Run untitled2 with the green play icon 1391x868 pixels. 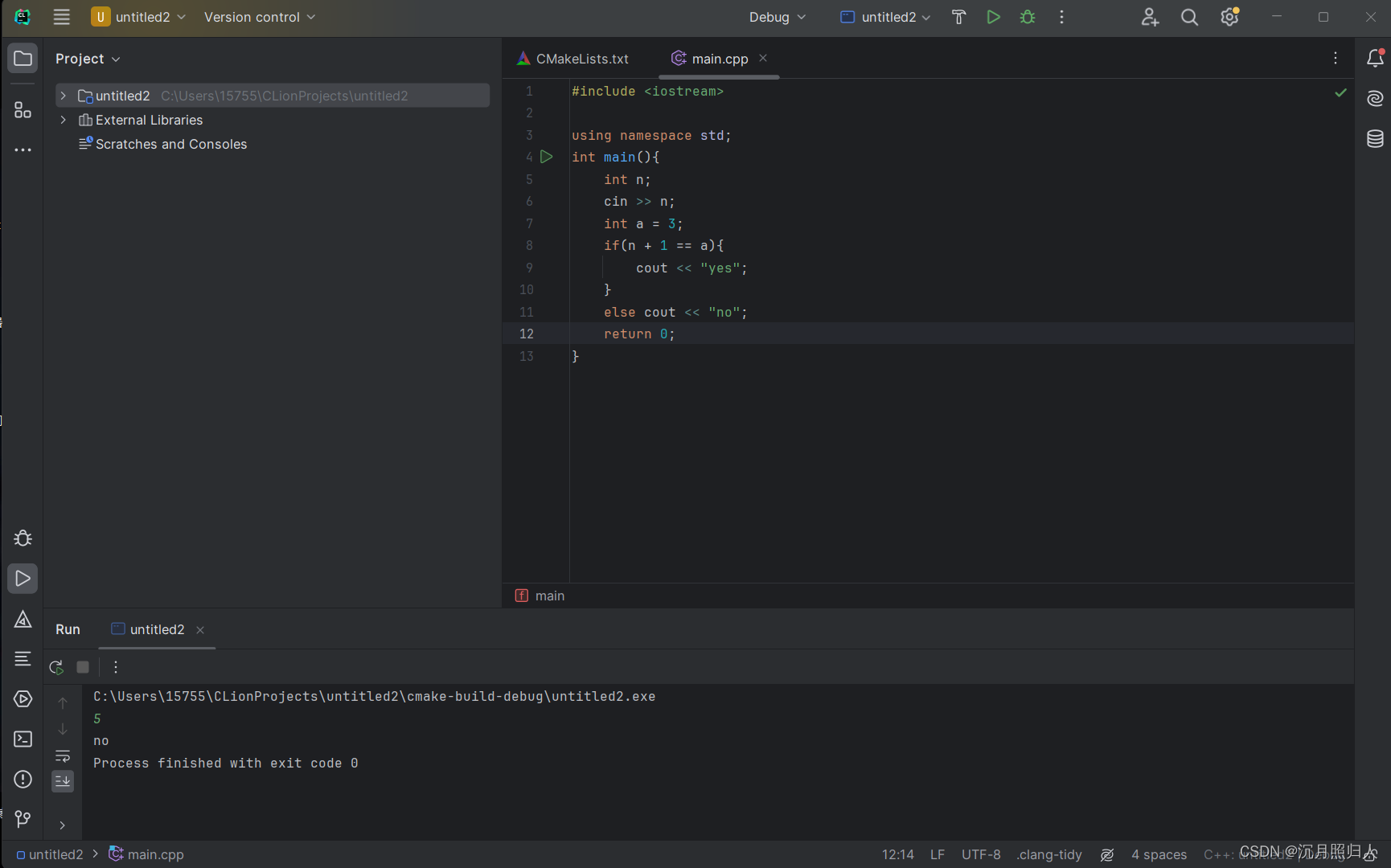pyautogui.click(x=993, y=17)
